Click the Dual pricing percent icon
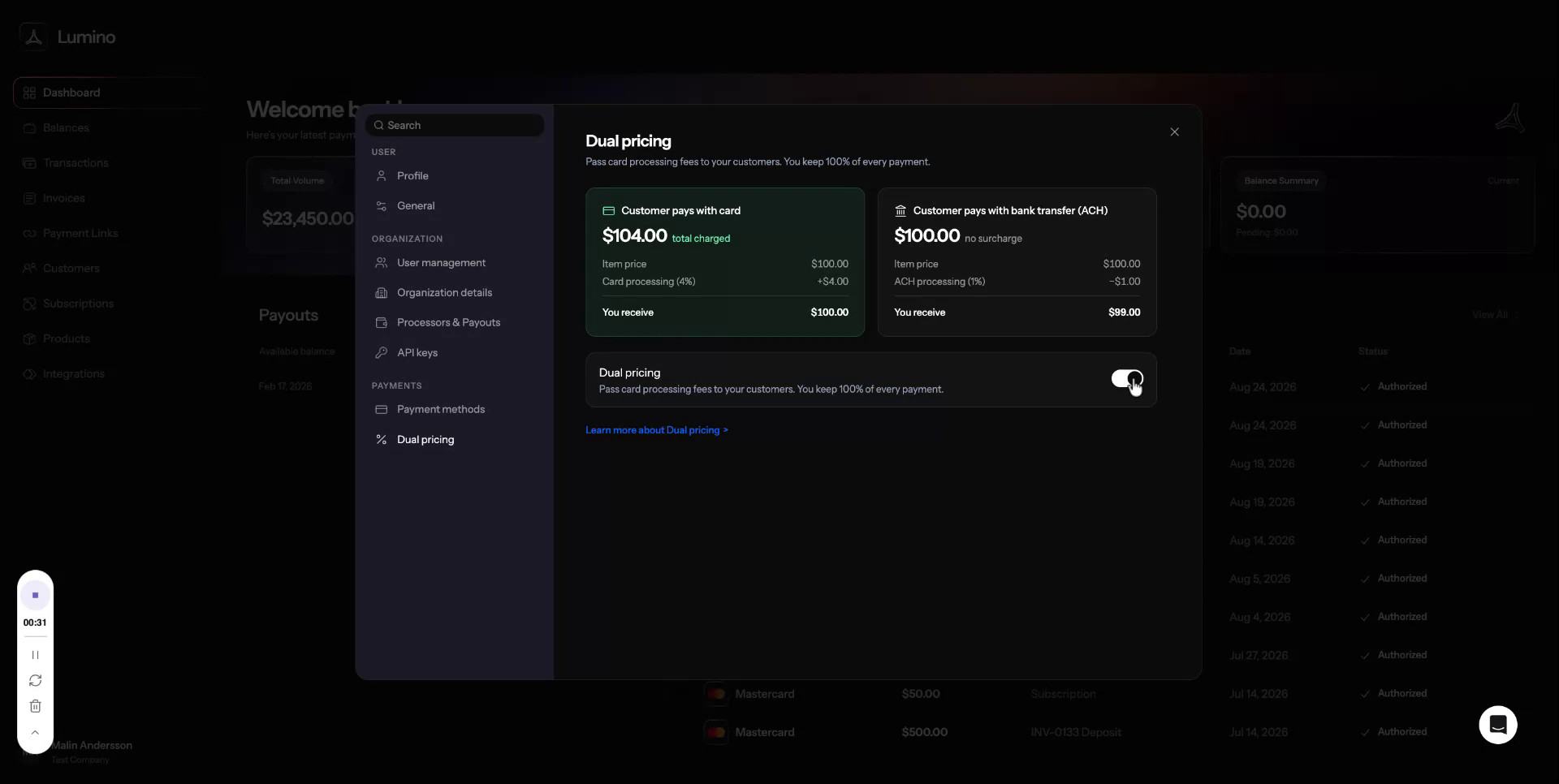Screen dimensions: 1559x784 pos(381,440)
